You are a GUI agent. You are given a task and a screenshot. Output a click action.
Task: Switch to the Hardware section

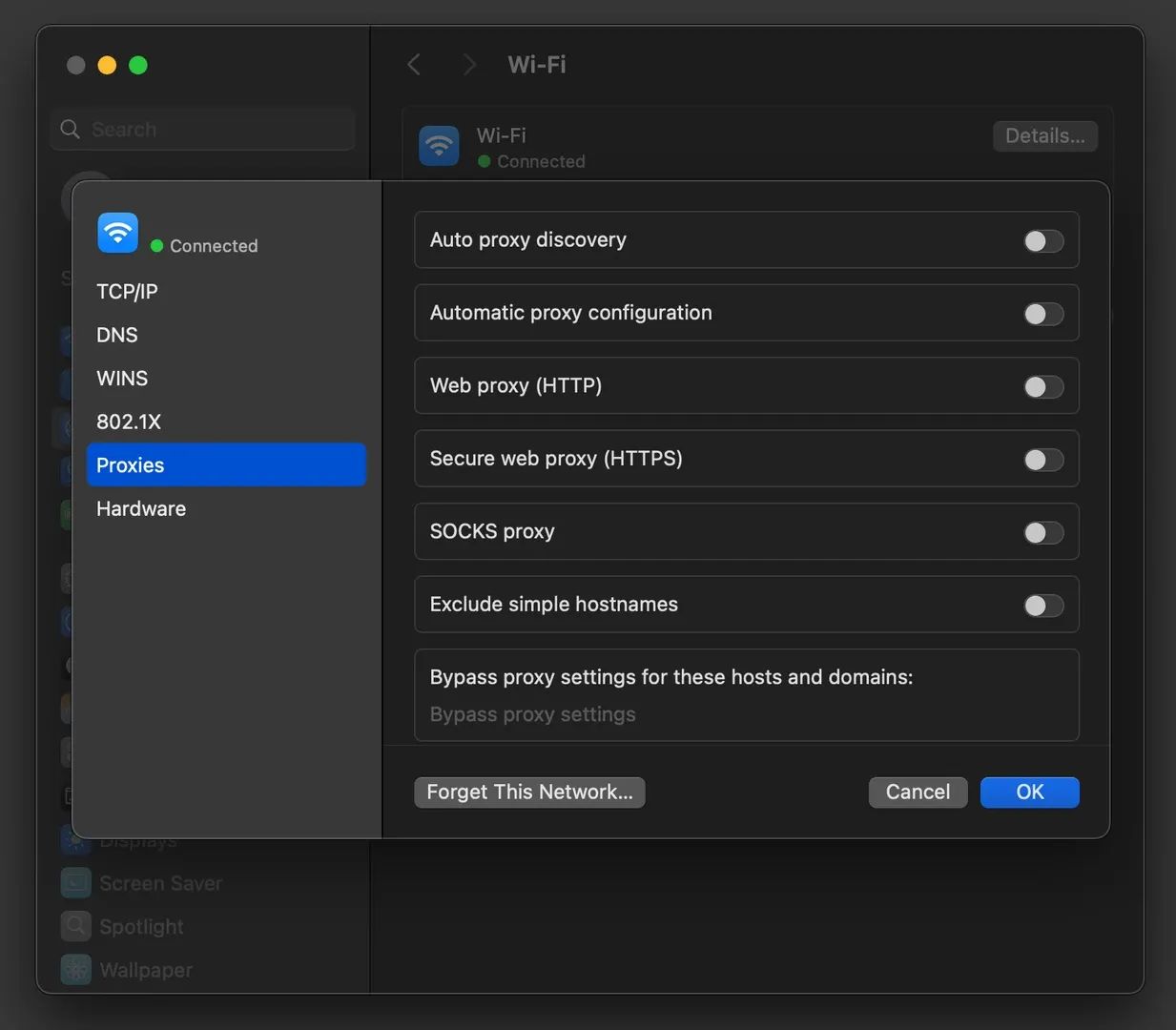click(141, 508)
